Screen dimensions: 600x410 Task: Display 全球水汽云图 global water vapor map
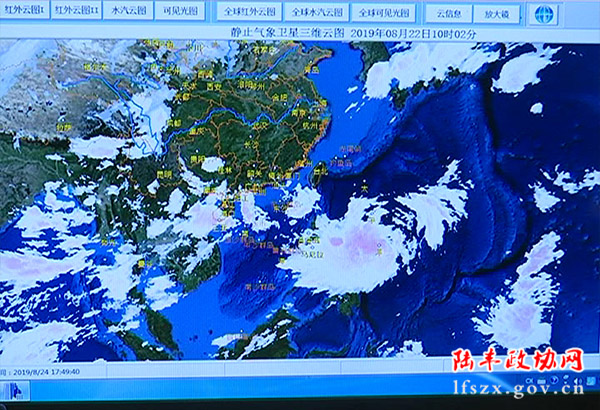coord(315,13)
